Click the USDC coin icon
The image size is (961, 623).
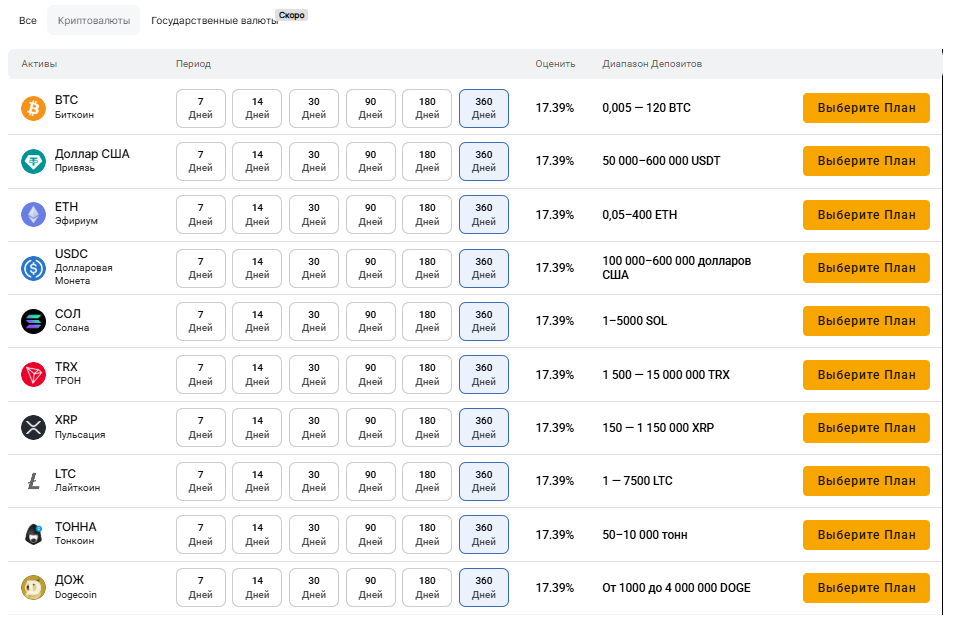tap(34, 268)
